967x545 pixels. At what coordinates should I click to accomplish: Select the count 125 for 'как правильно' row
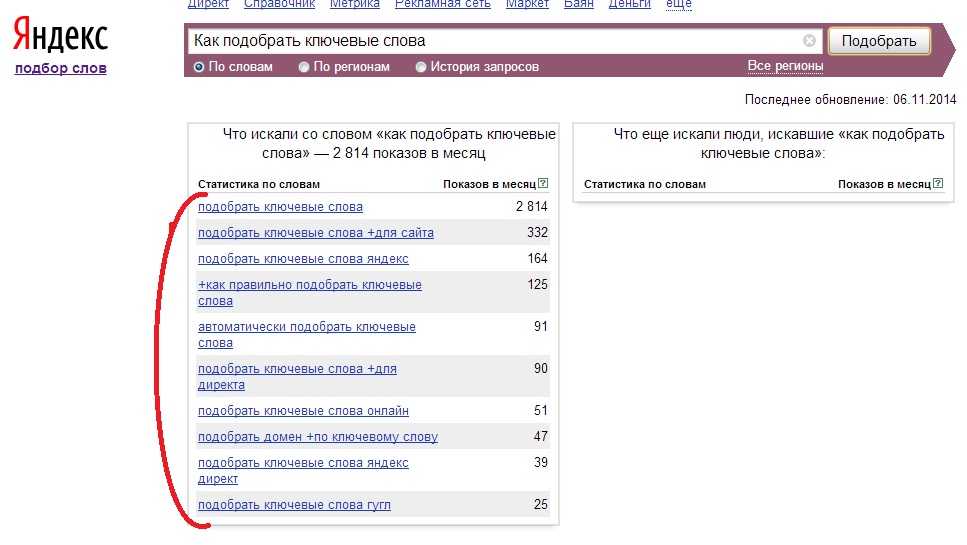537,284
